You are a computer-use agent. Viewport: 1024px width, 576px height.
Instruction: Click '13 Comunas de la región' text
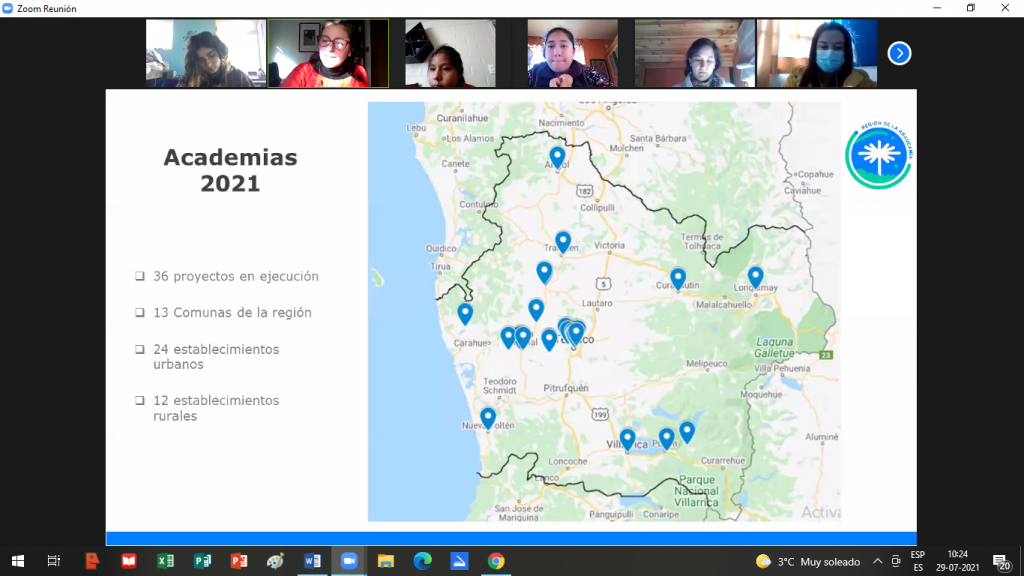[x=232, y=313]
